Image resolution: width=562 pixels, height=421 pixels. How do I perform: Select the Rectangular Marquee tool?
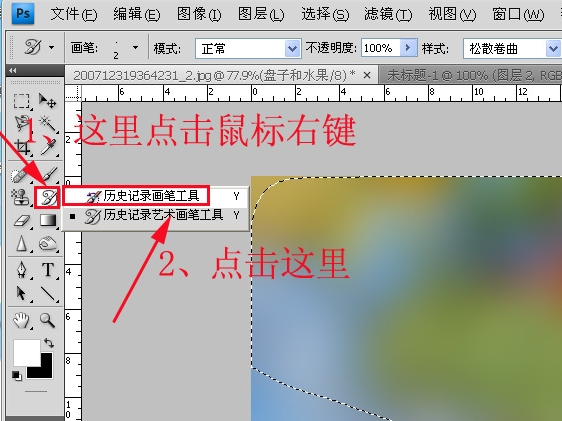tap(22, 101)
